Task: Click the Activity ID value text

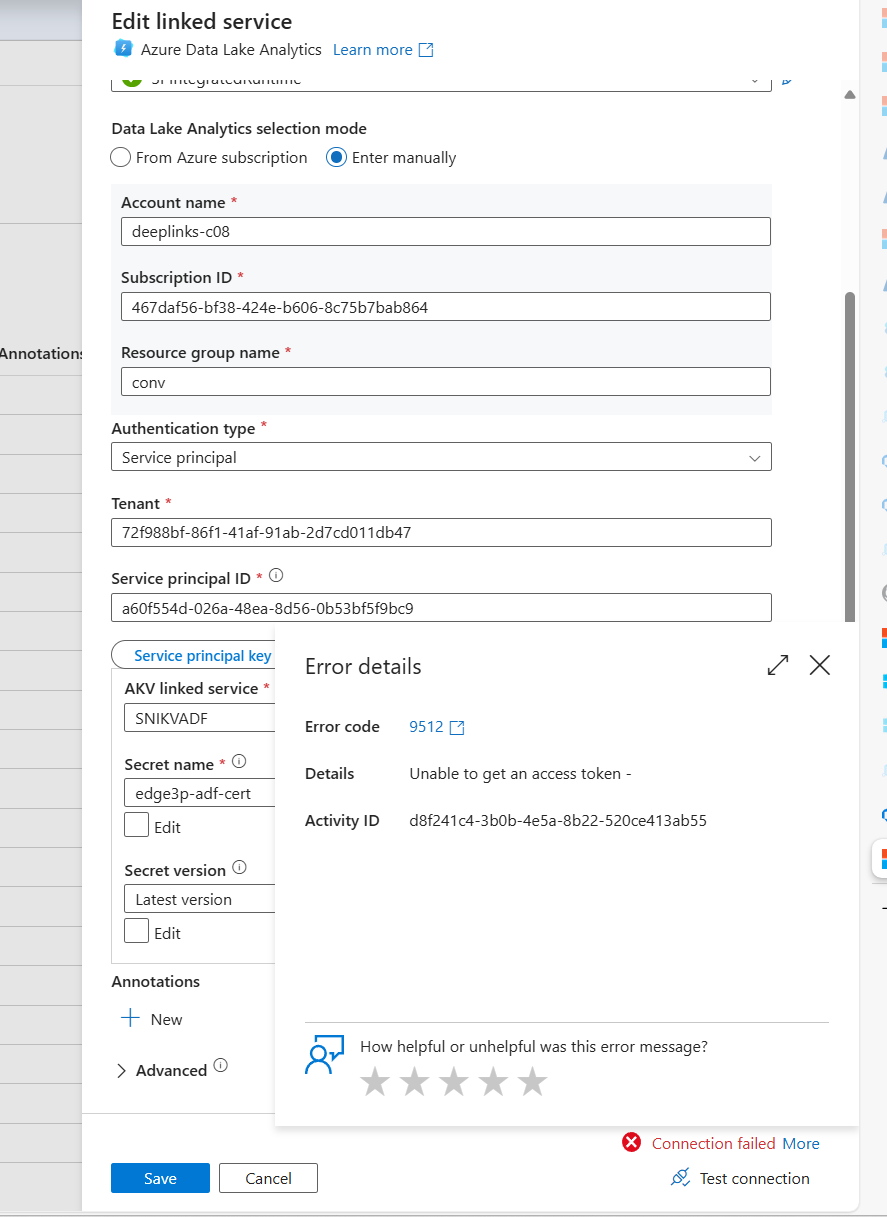Action: 558,821
